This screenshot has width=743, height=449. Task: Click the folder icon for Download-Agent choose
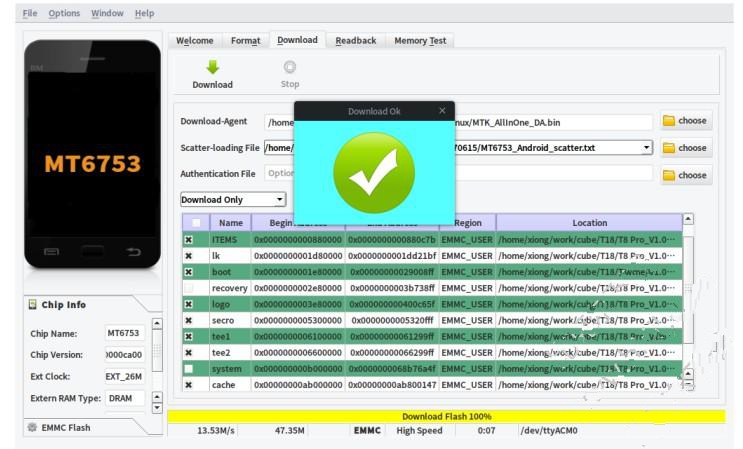[669, 121]
